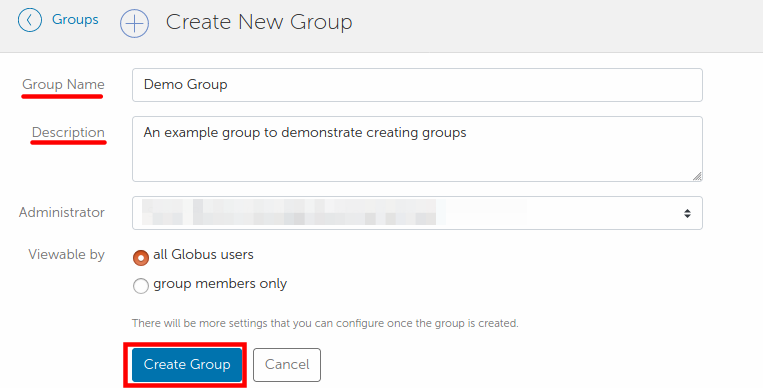Open the Administrator dropdown
Screen dimensions: 763x388
tap(417, 213)
